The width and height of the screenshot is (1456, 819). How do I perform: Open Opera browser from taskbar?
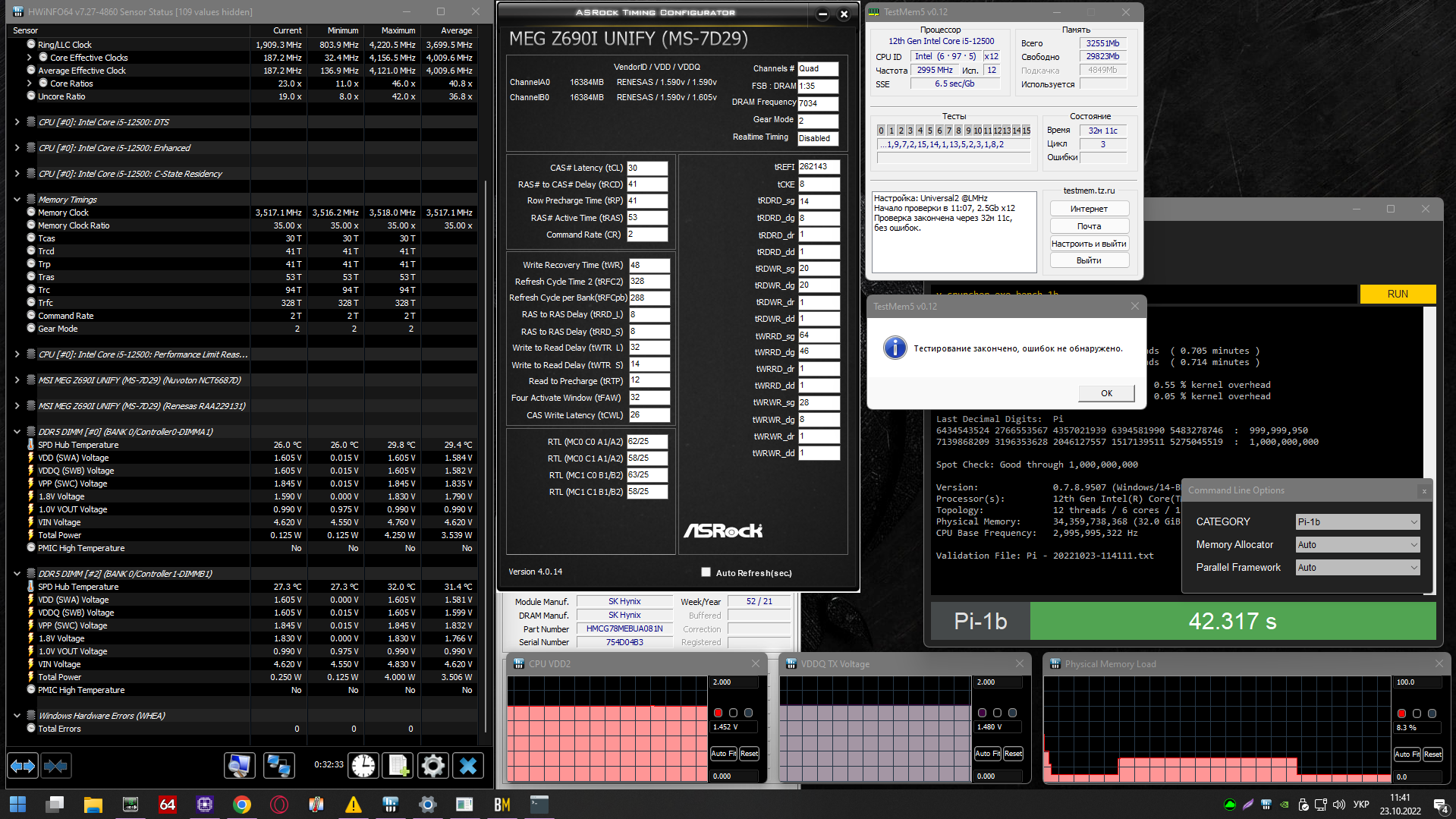click(x=279, y=805)
